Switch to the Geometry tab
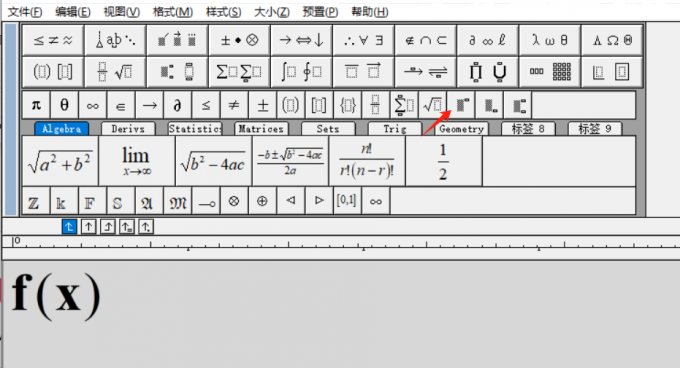The image size is (680, 368). (x=461, y=129)
